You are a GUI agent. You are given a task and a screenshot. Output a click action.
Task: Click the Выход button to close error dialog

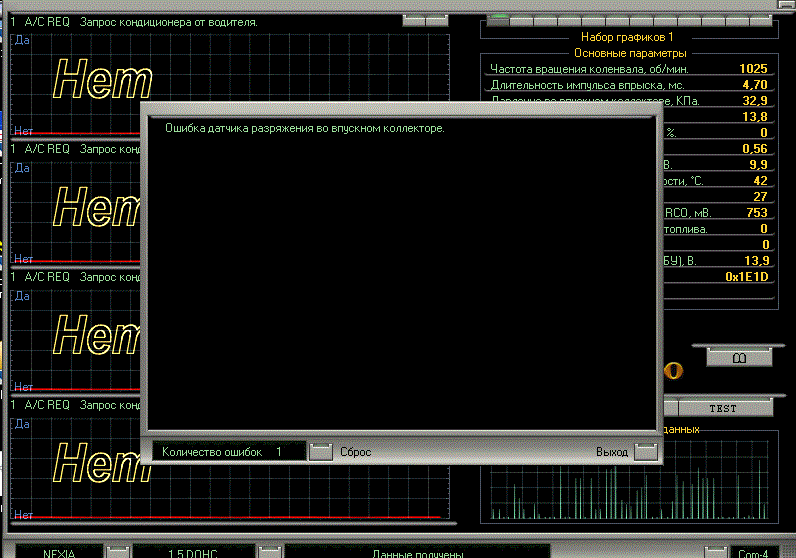point(646,451)
